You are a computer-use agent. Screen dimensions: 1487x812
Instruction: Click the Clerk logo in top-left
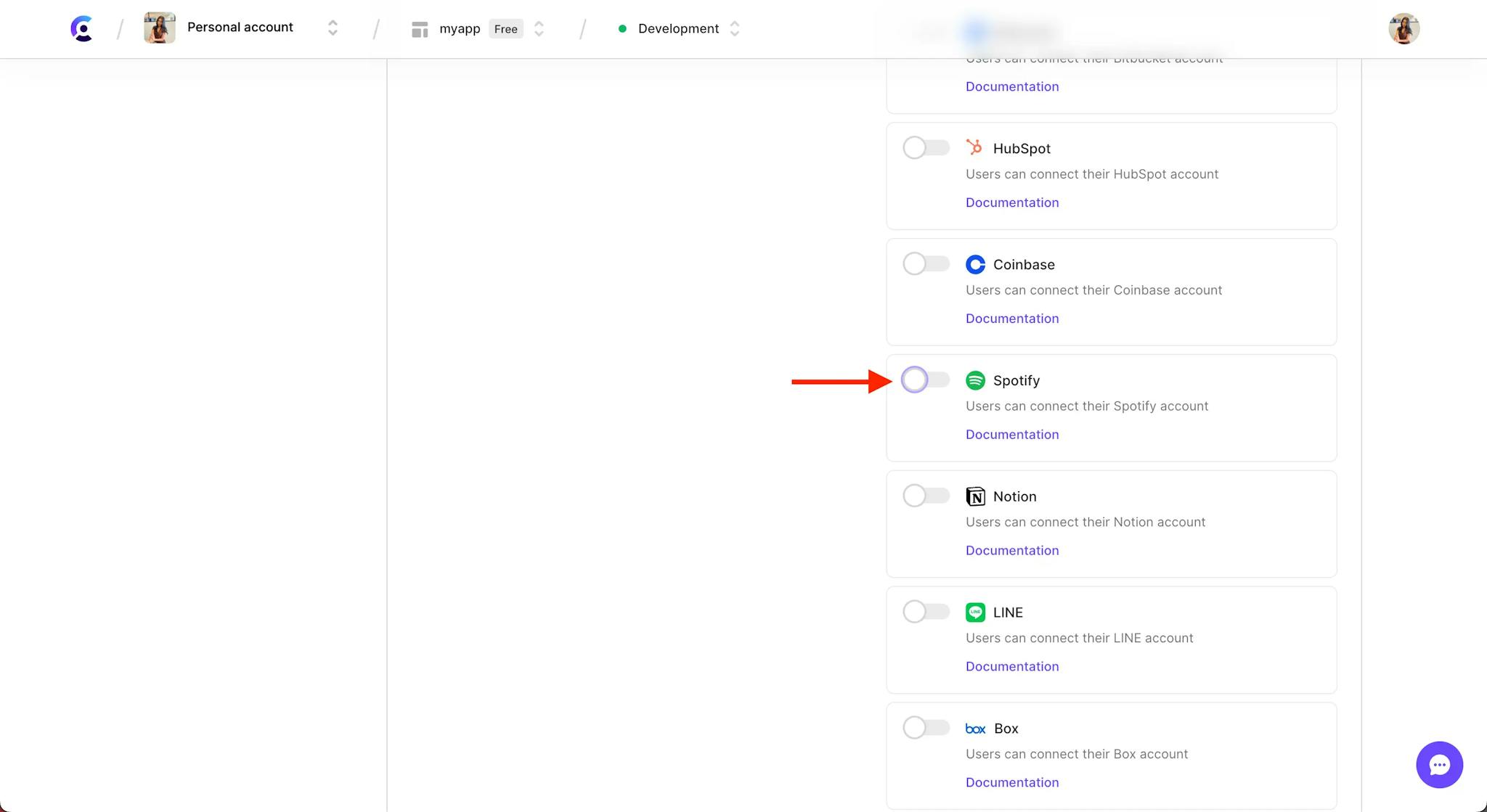pyautogui.click(x=82, y=28)
